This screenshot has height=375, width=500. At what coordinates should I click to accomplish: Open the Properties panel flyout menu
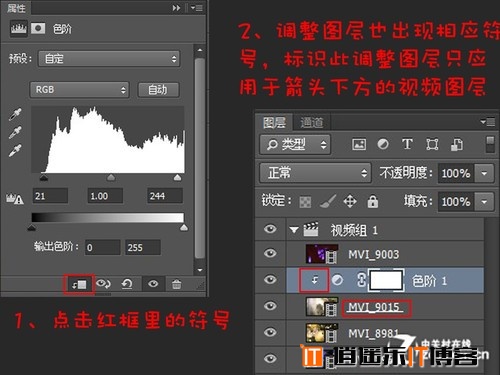197,8
